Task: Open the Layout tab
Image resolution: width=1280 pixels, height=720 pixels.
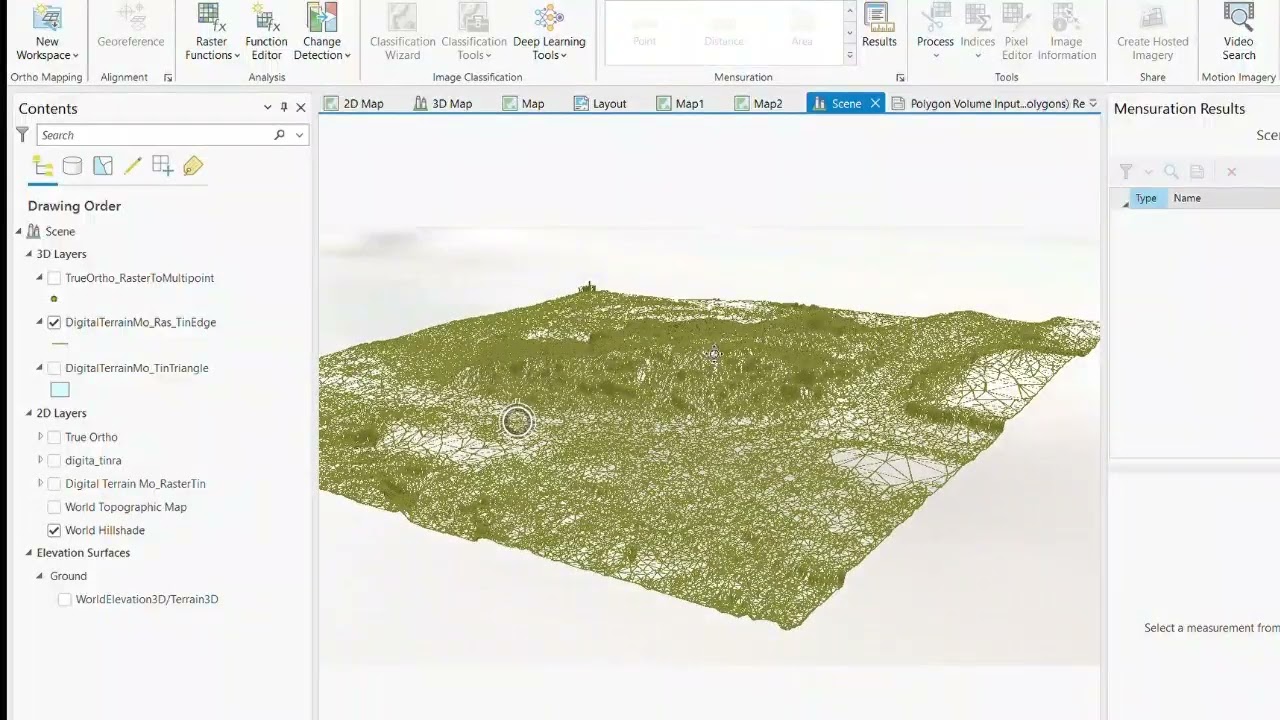Action: (x=600, y=103)
